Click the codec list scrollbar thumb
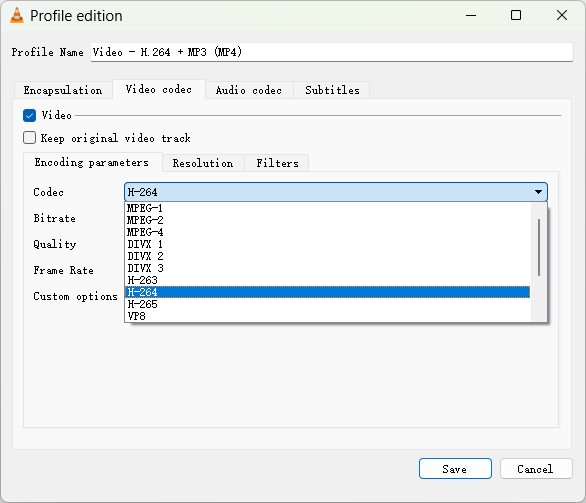 click(539, 247)
